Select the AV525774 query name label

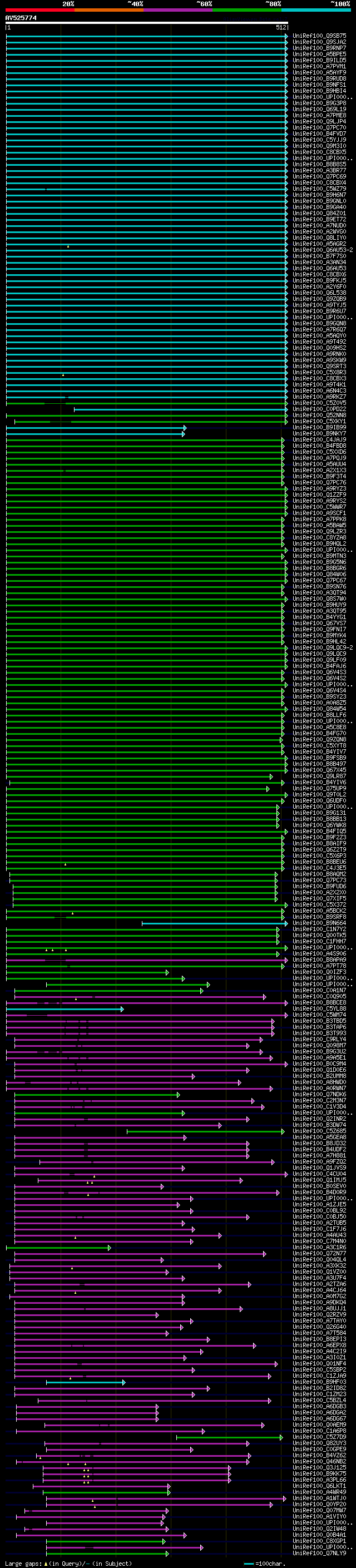click(21, 18)
